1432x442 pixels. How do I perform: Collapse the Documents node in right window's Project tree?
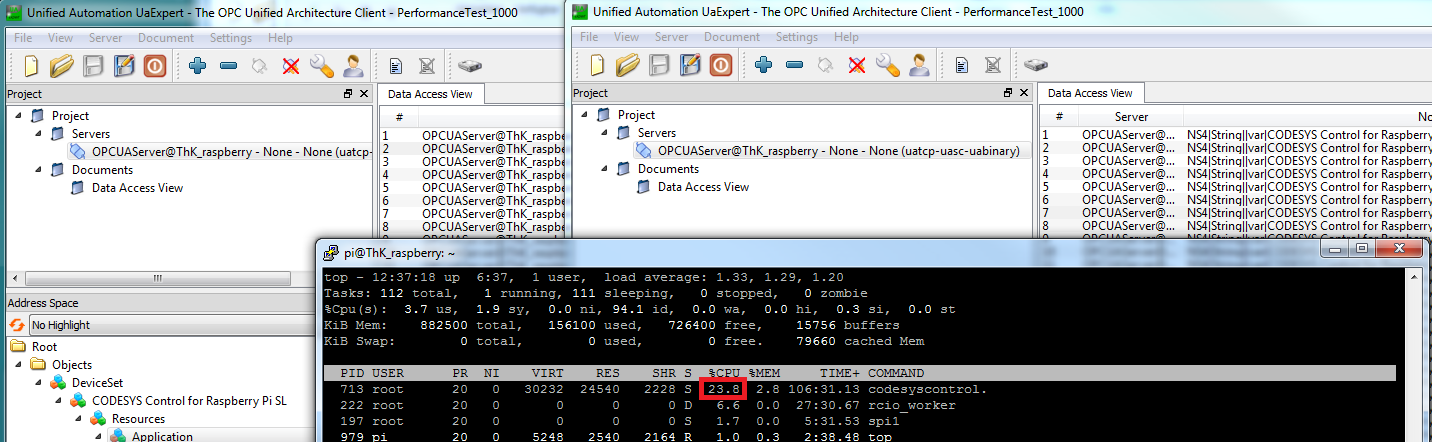[604, 169]
